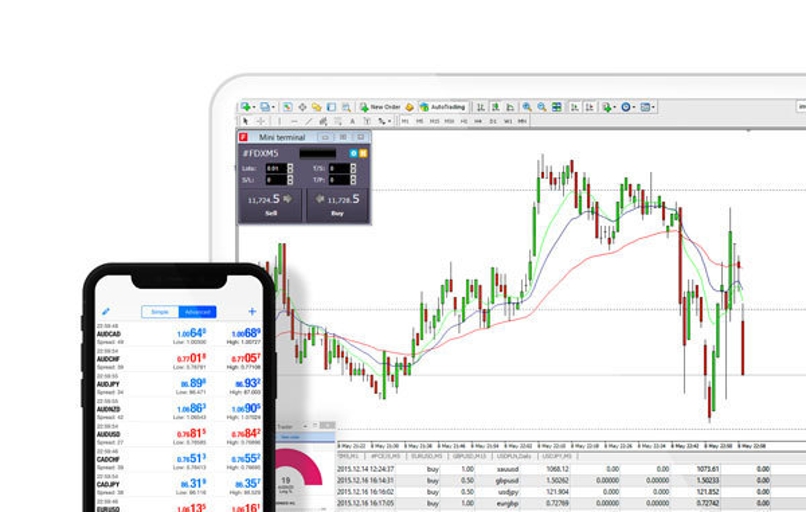Viewport: 806px width, 512px height.
Task: Switch to Advanced view on phone
Action: [x=197, y=312]
